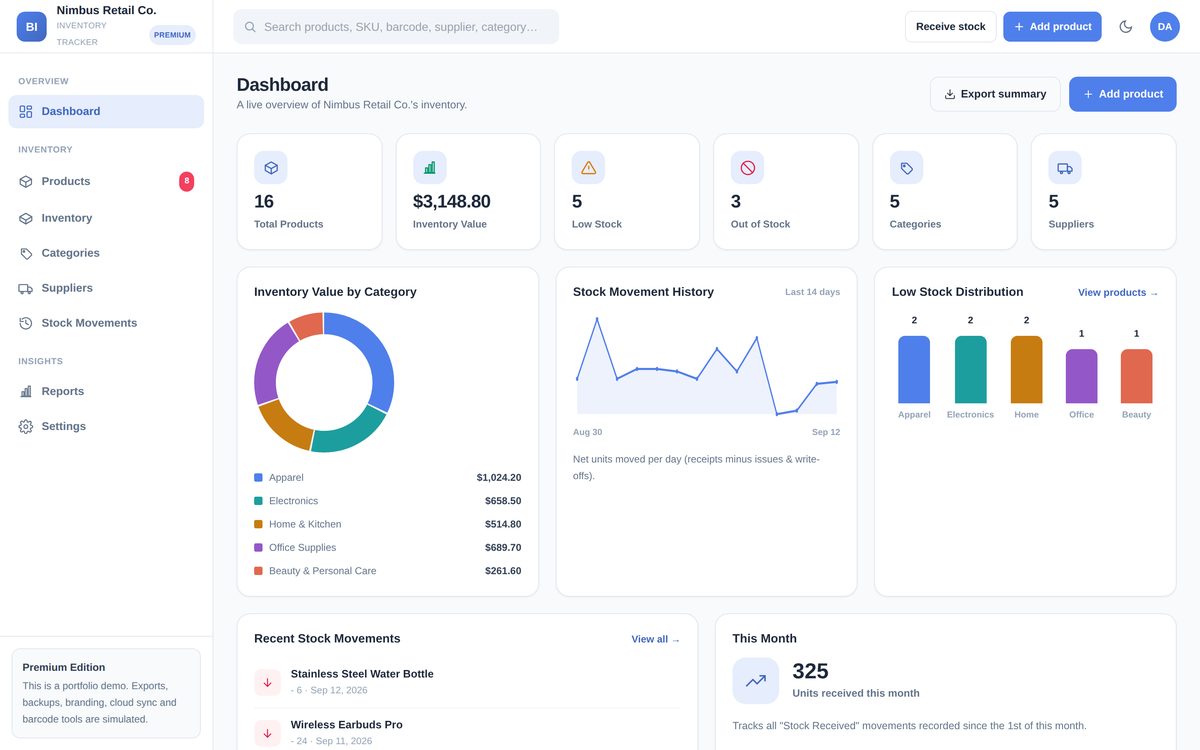The width and height of the screenshot is (1200, 750).
Task: Click the Inventory layers icon in sidebar
Action: (x=26, y=218)
